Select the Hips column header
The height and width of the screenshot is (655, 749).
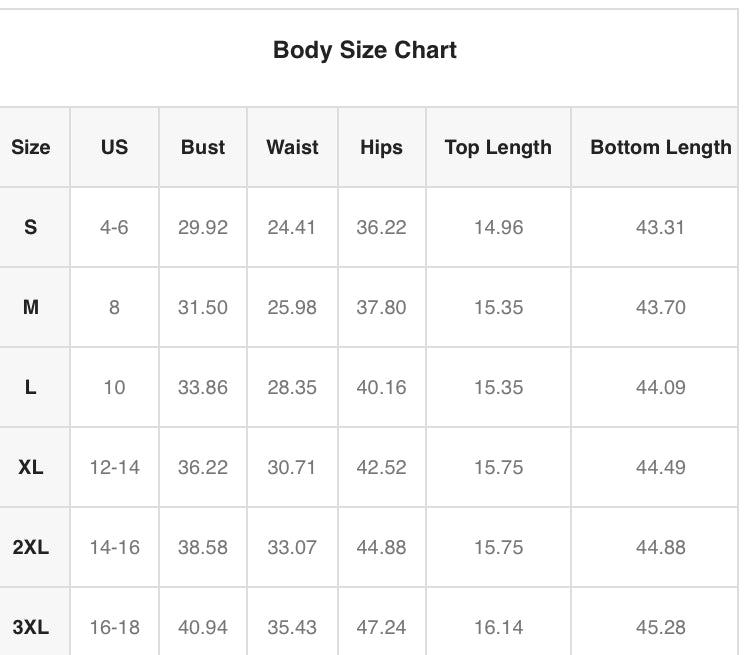click(x=381, y=147)
